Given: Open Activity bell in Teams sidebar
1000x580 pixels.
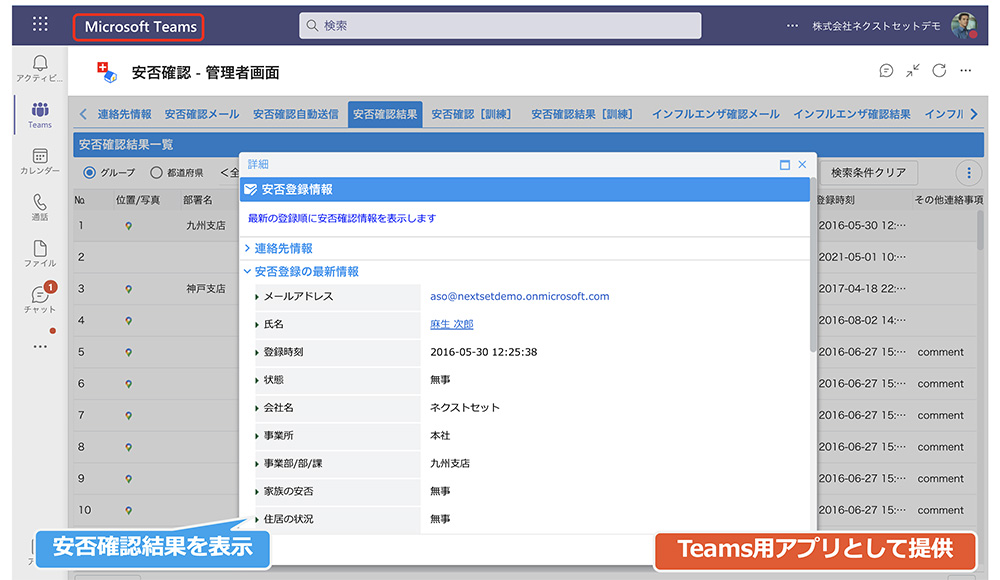Looking at the screenshot, I should pyautogui.click(x=40, y=63).
